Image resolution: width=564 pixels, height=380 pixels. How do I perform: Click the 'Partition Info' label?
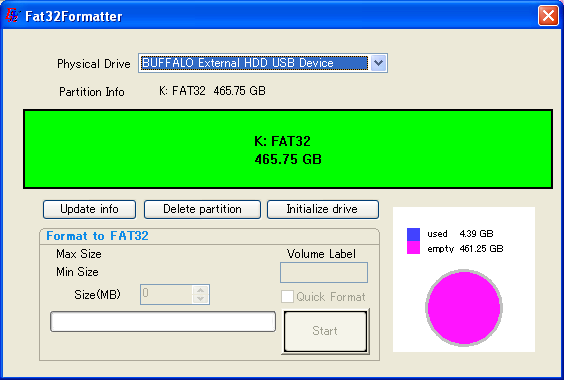click(x=92, y=92)
